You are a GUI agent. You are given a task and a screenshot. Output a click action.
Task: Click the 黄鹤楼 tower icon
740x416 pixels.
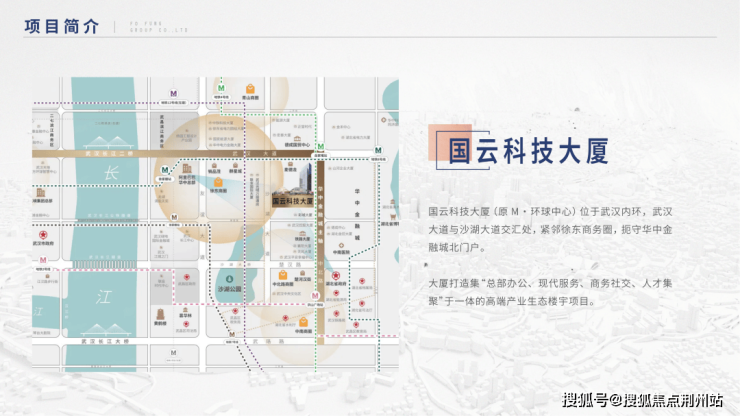[x=160, y=314]
